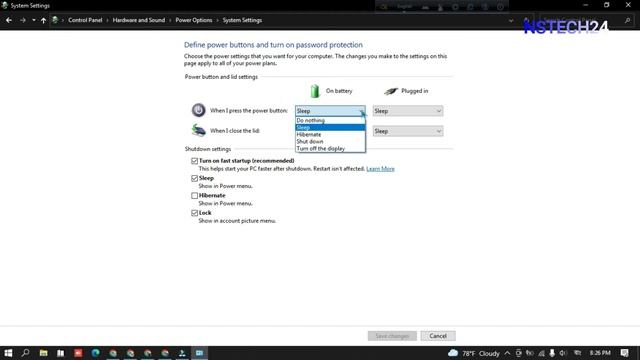Open the taskbar clock showing 8:26 PM

(600, 353)
